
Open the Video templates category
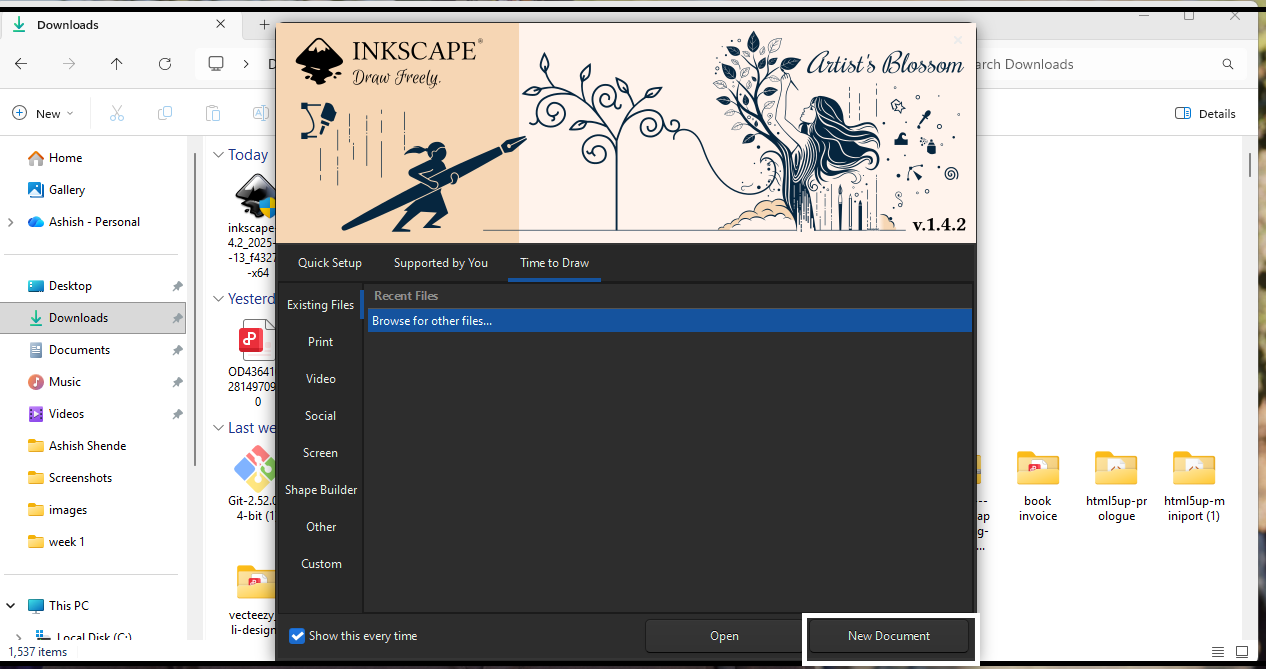[x=320, y=379]
